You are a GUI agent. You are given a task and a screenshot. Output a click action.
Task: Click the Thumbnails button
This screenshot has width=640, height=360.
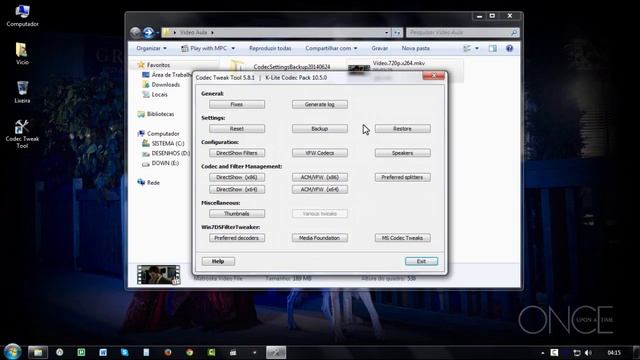click(237, 213)
